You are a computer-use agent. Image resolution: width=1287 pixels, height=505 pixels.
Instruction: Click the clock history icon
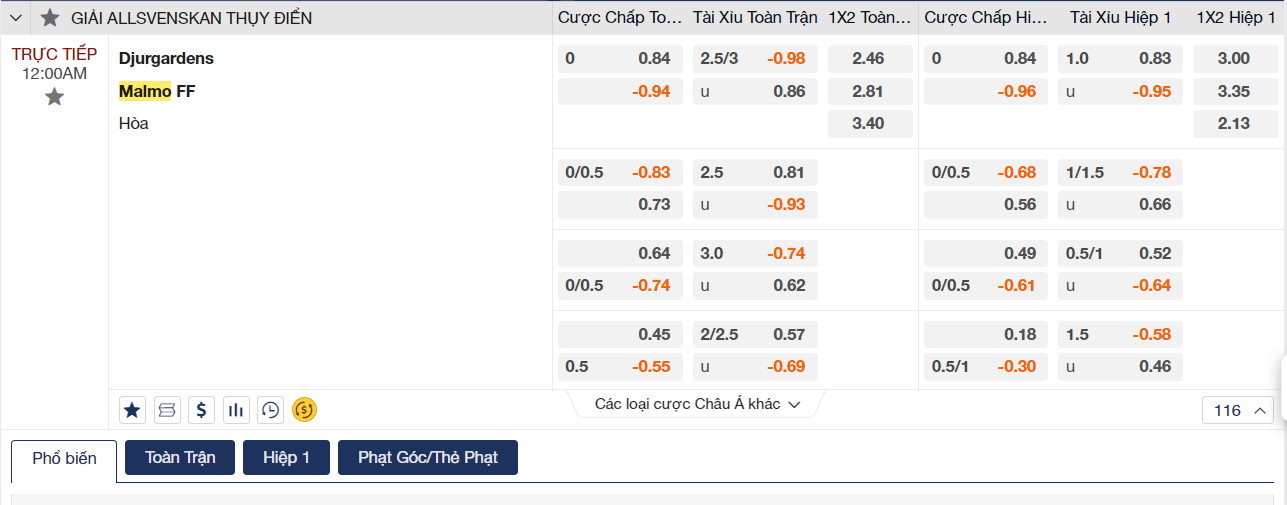270,409
